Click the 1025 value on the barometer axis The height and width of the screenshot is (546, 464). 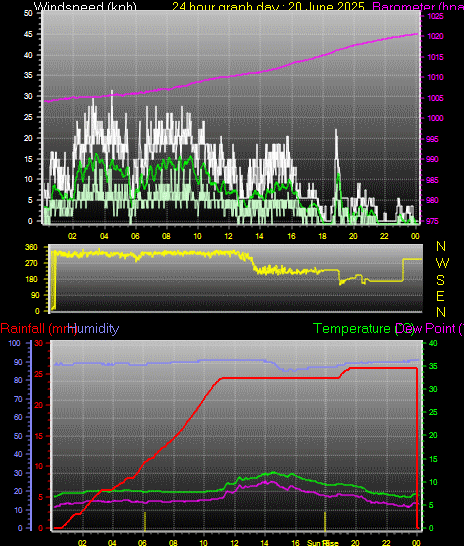pyautogui.click(x=435, y=16)
